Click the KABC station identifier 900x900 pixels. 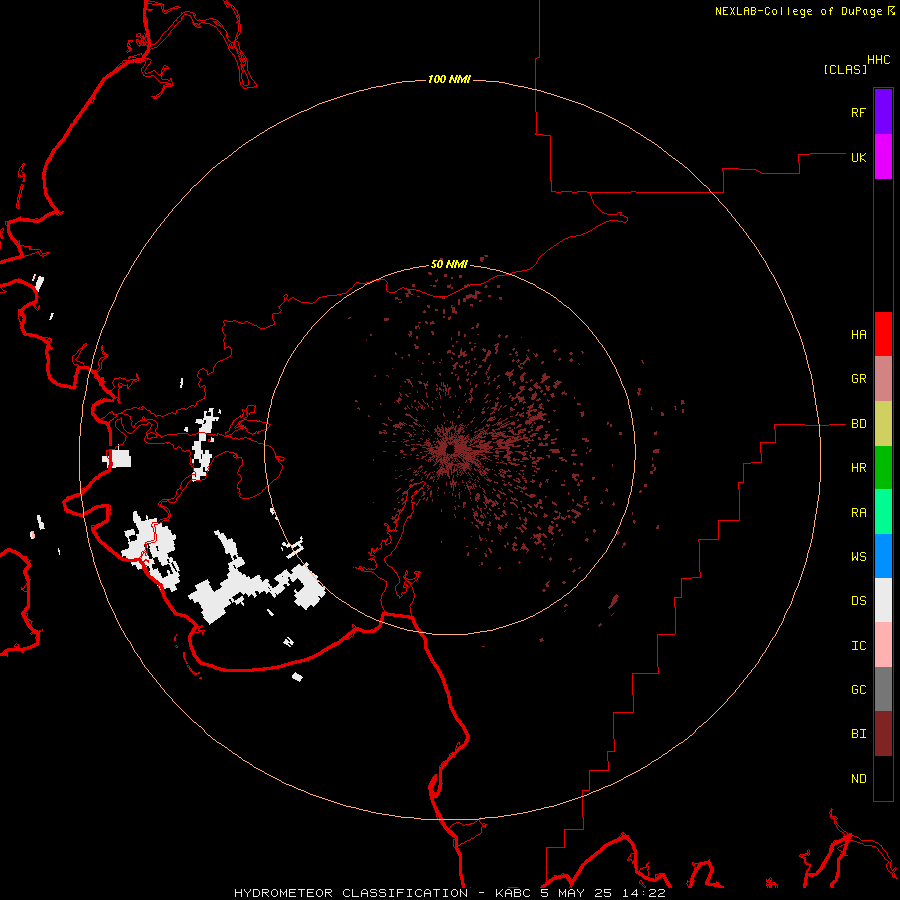coord(513,893)
